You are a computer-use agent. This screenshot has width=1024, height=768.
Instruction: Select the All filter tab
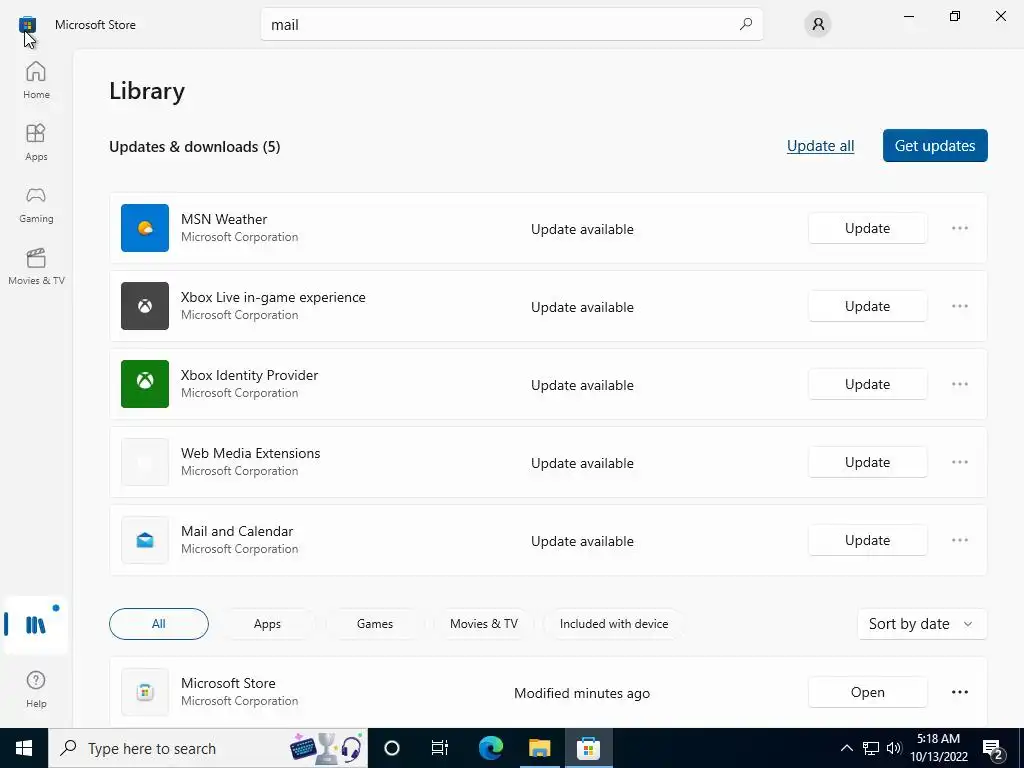pos(159,624)
